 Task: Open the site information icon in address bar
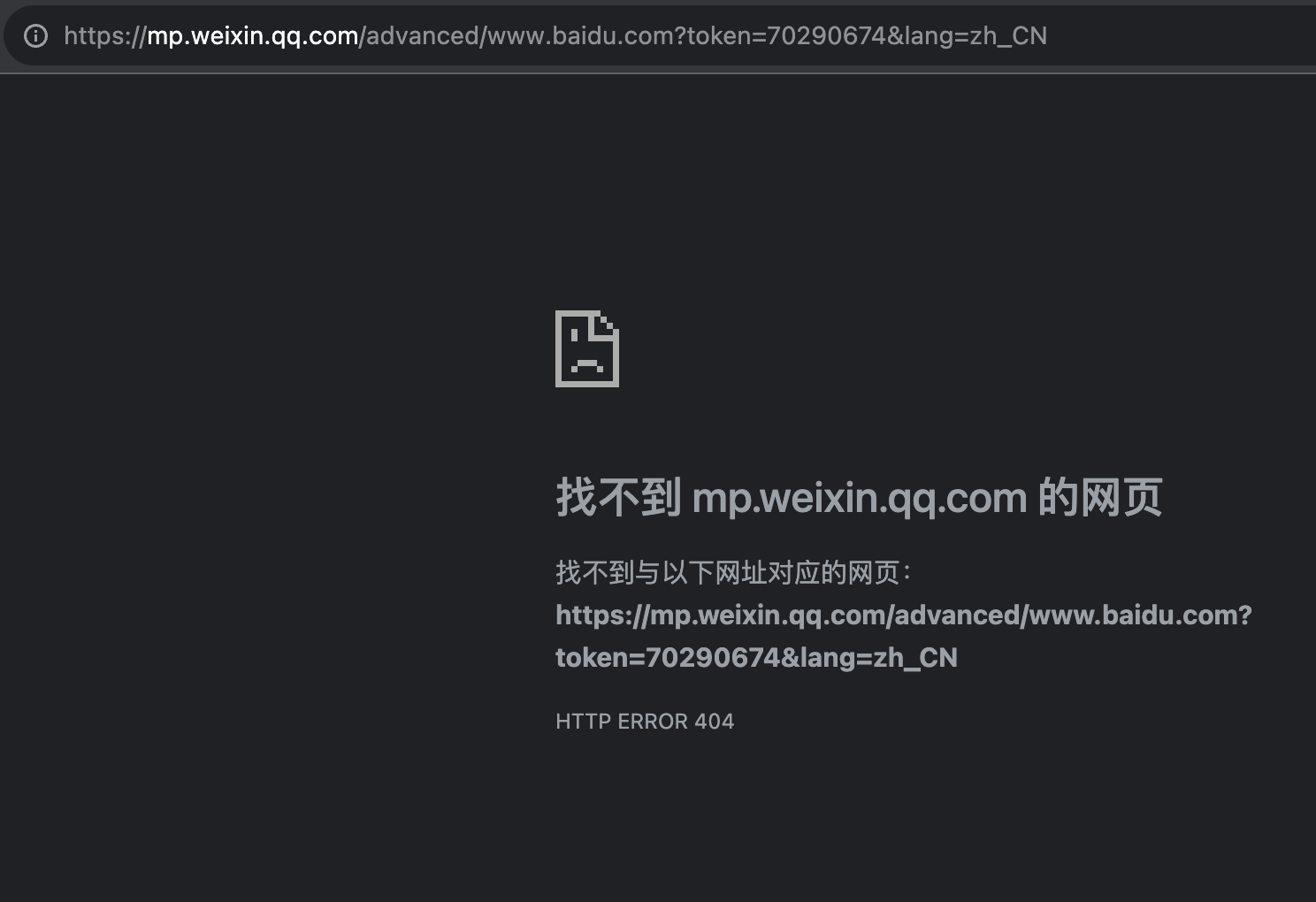click(x=35, y=35)
